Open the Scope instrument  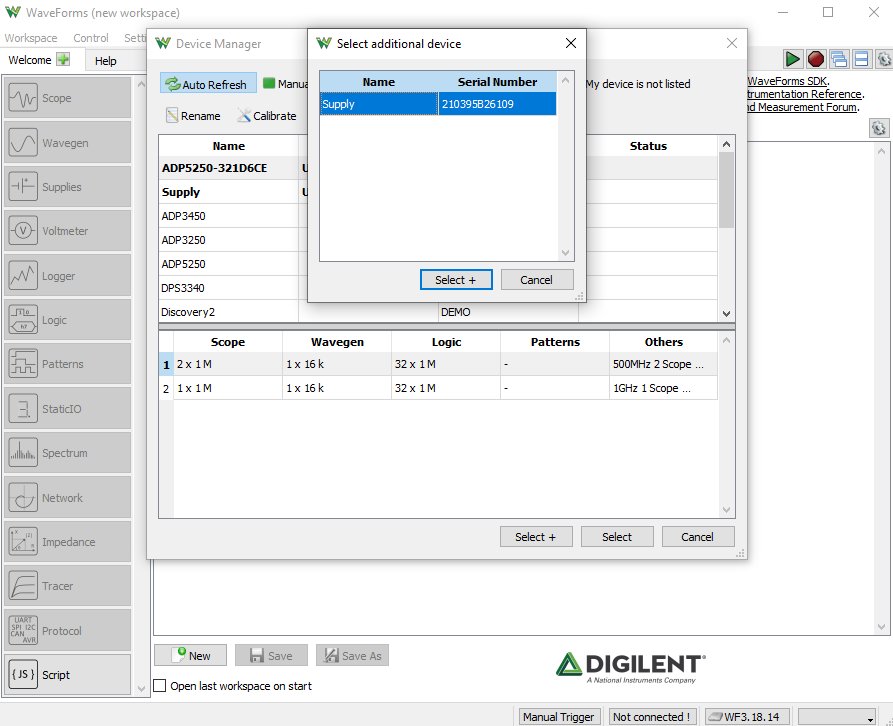point(67,98)
